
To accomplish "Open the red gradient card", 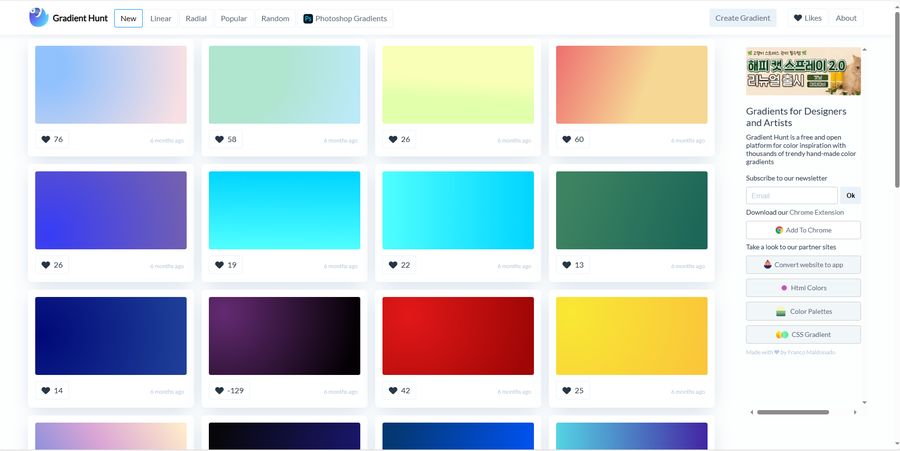I will coord(458,336).
